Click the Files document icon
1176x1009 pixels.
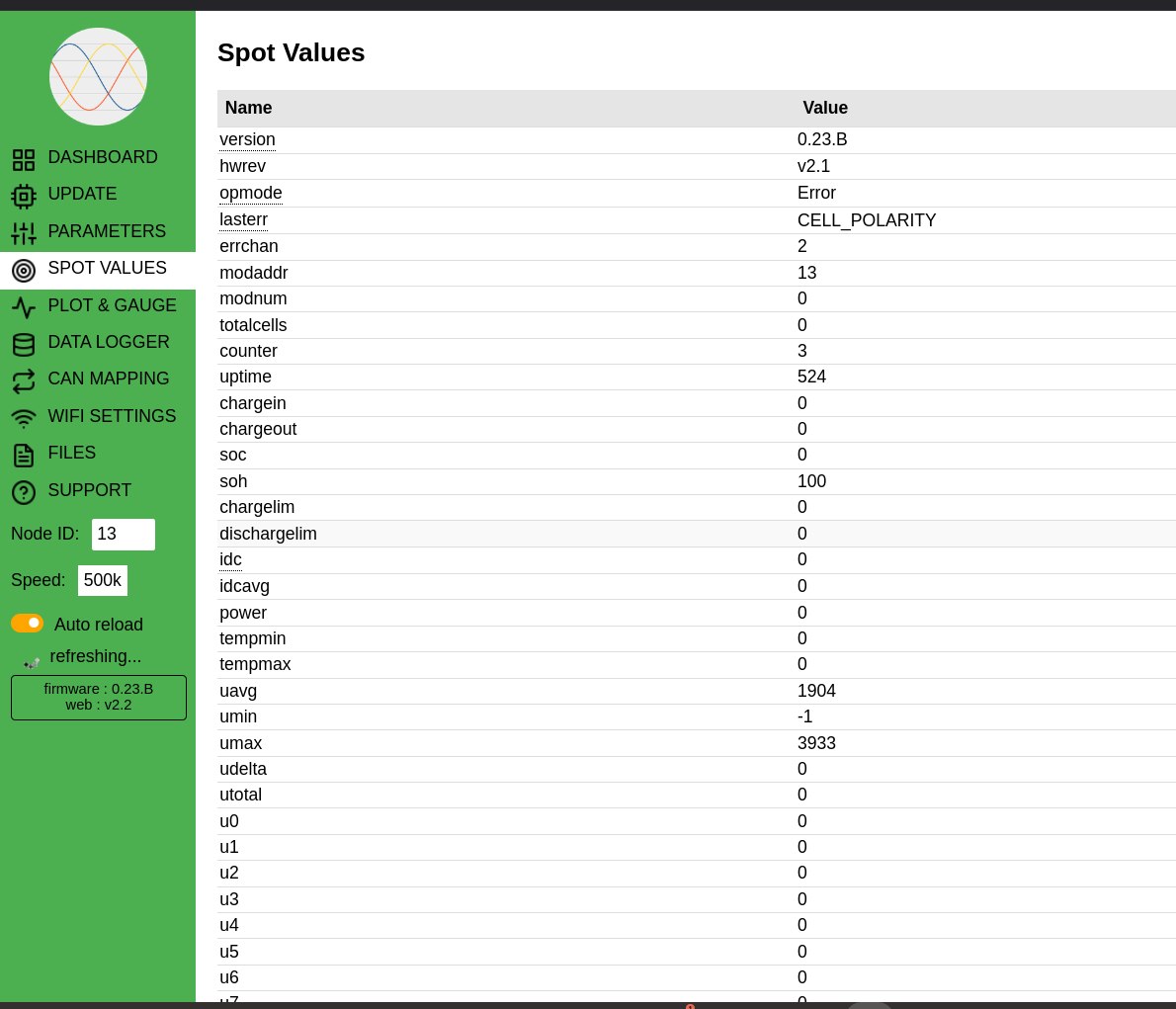click(24, 455)
